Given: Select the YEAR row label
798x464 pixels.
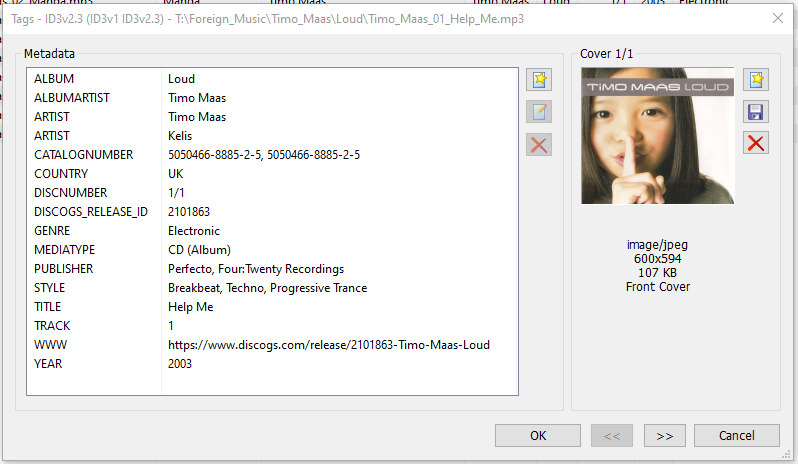Looking at the screenshot, I should coord(48,364).
